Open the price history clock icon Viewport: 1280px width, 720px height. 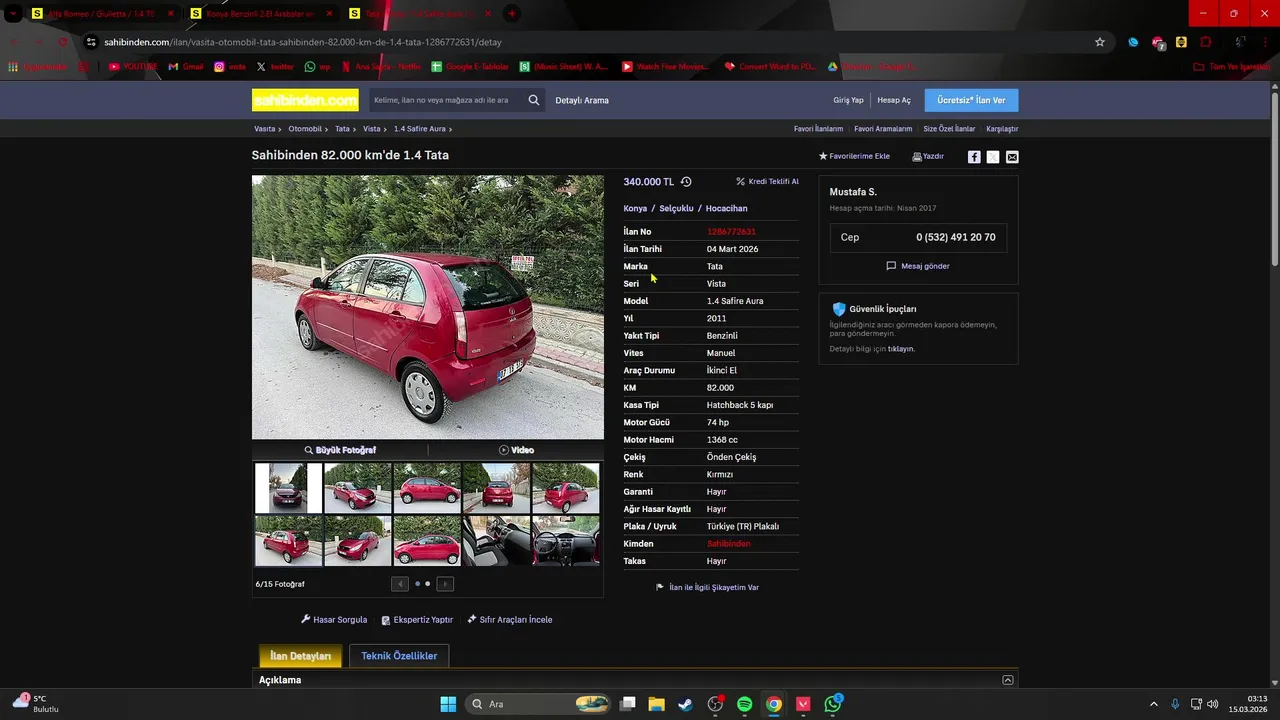pyautogui.click(x=686, y=182)
